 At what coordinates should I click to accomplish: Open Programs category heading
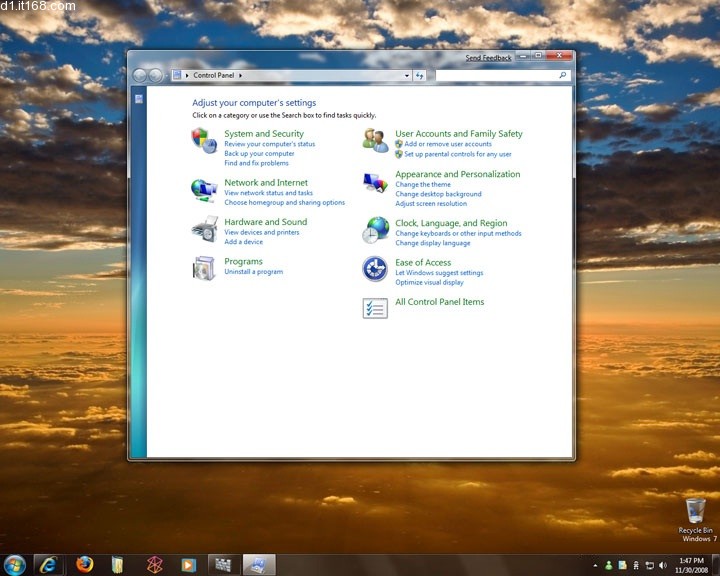point(243,261)
